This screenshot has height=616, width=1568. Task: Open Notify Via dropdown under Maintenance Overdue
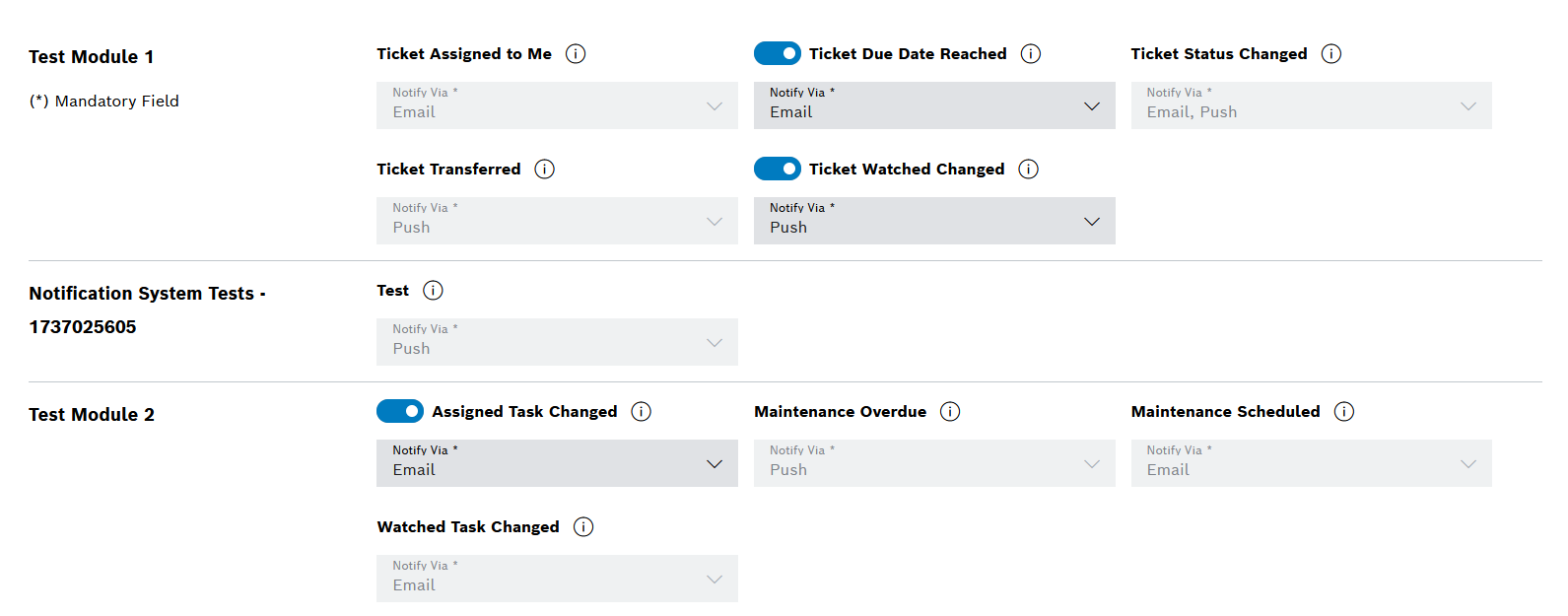934,463
